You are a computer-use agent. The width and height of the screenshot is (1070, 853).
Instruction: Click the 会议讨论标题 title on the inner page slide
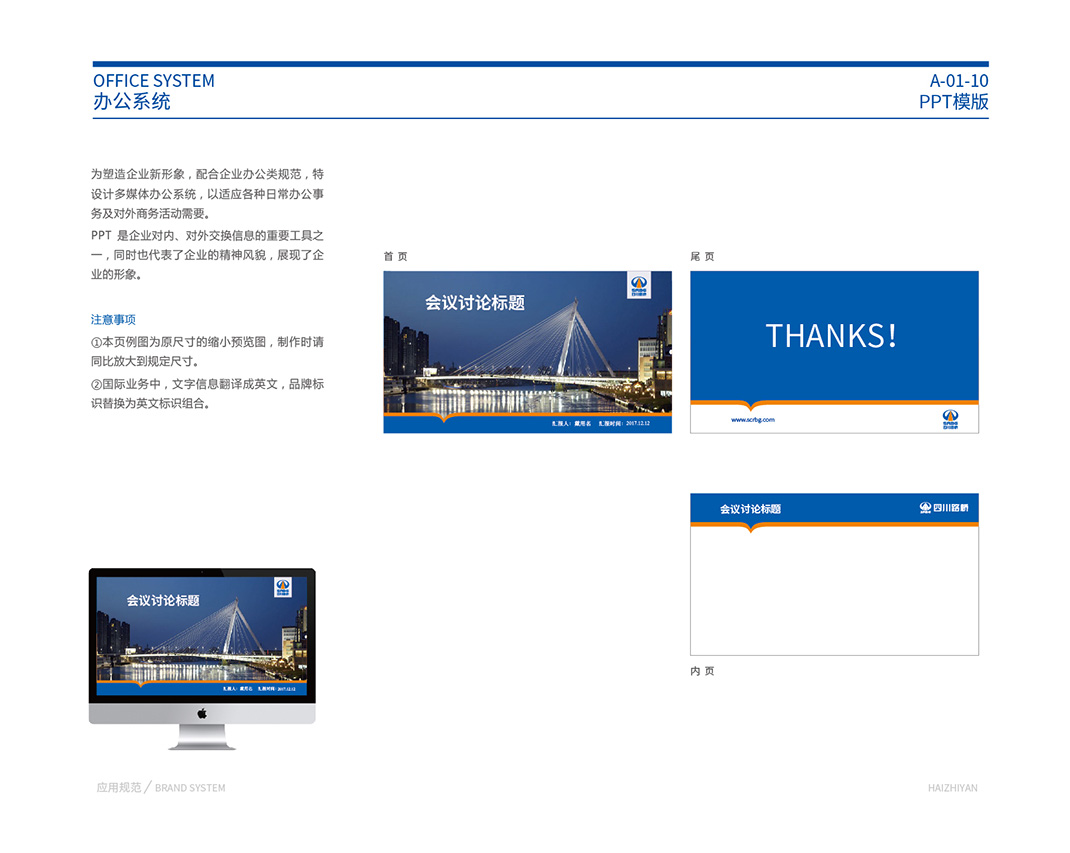click(x=750, y=509)
